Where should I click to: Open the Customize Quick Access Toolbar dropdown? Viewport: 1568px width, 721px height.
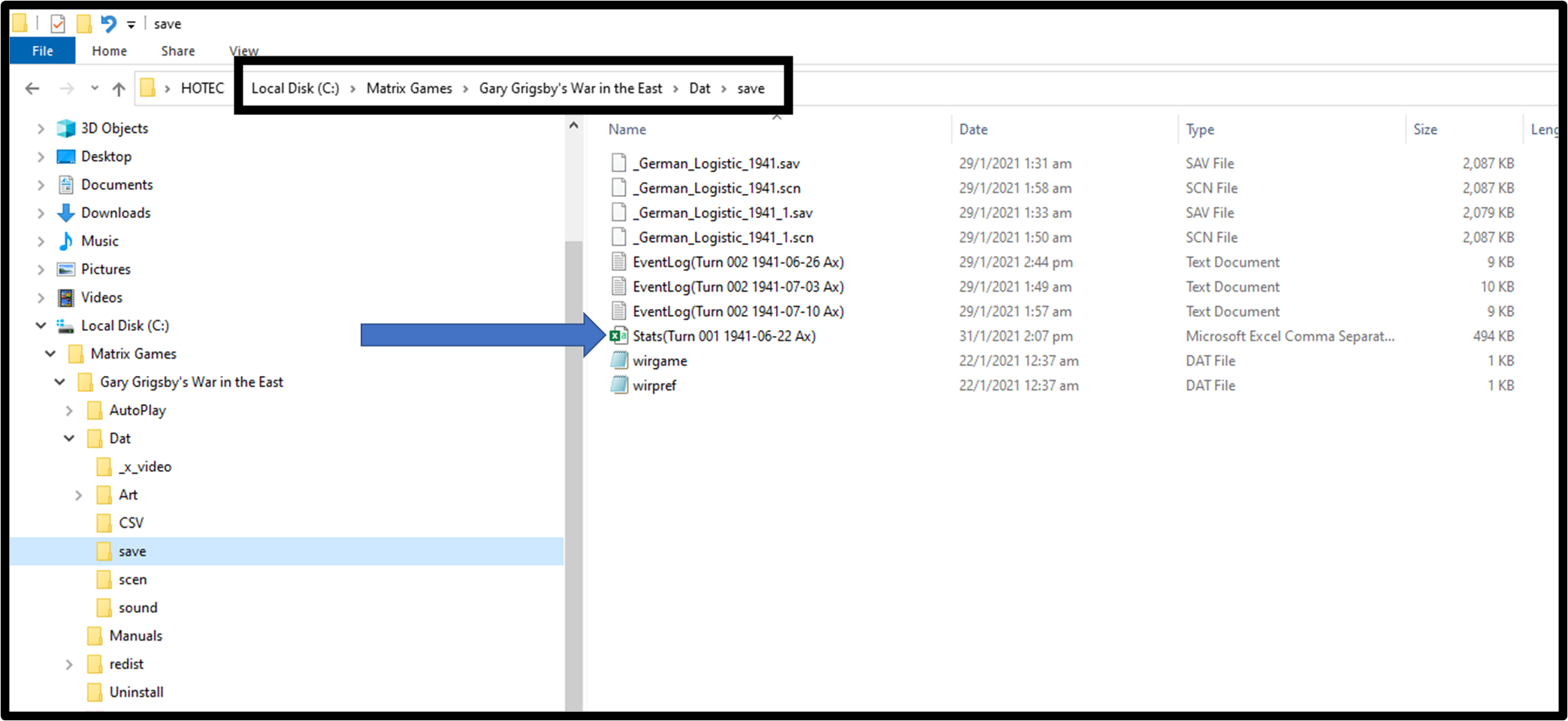point(131,25)
